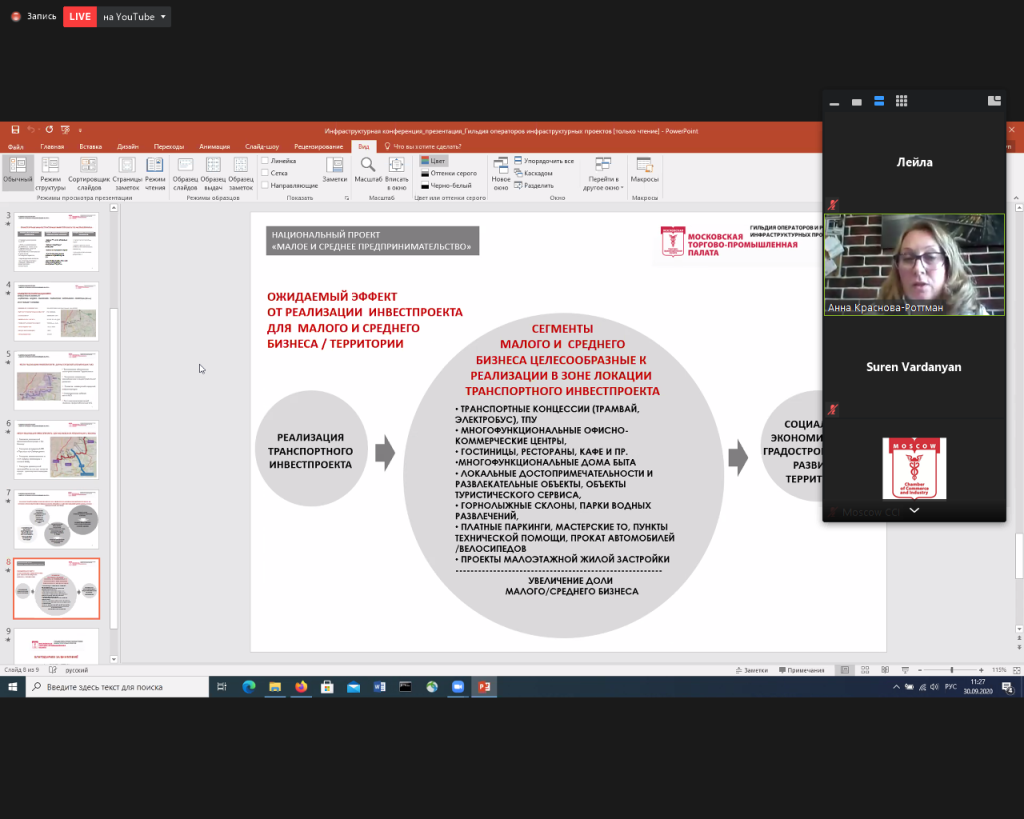Click the Zoom app in taskbar

(x=458, y=687)
